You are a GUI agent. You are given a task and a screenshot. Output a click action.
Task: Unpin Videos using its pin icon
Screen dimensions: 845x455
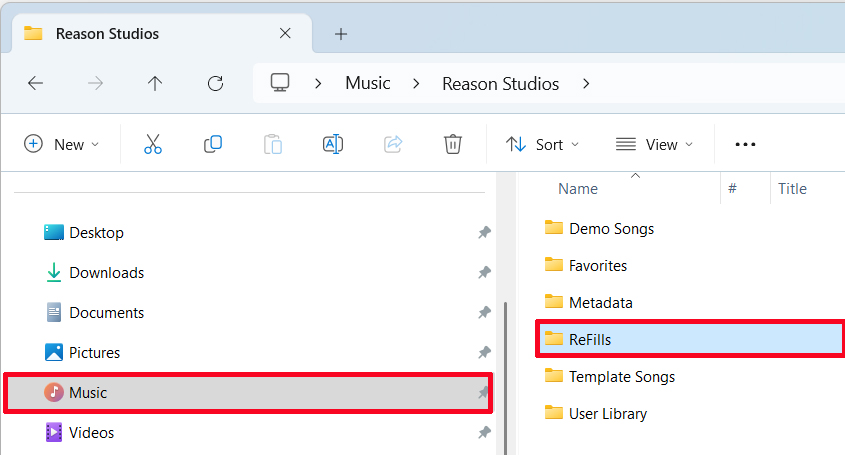(x=484, y=432)
